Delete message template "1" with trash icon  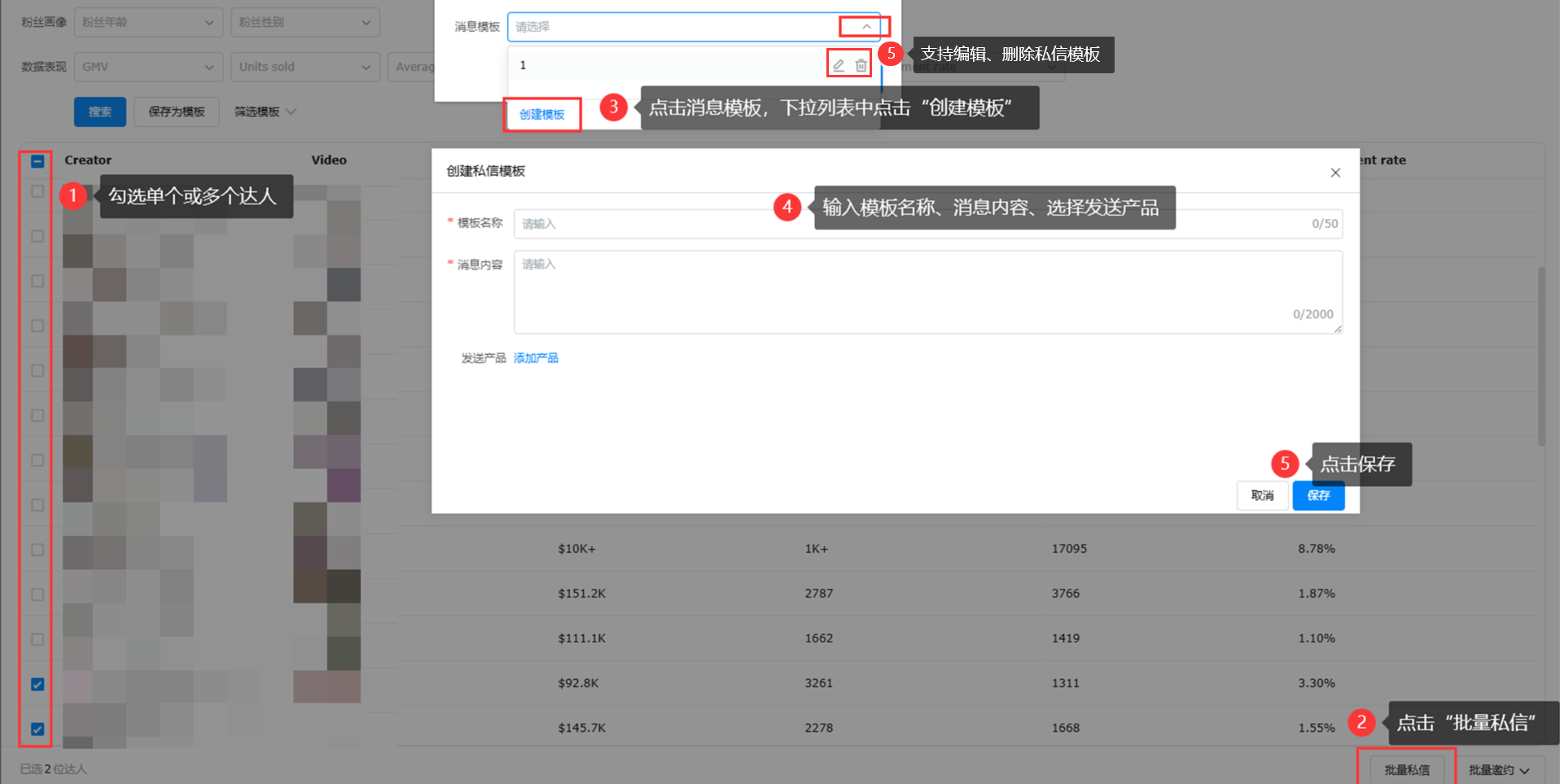tap(861, 65)
